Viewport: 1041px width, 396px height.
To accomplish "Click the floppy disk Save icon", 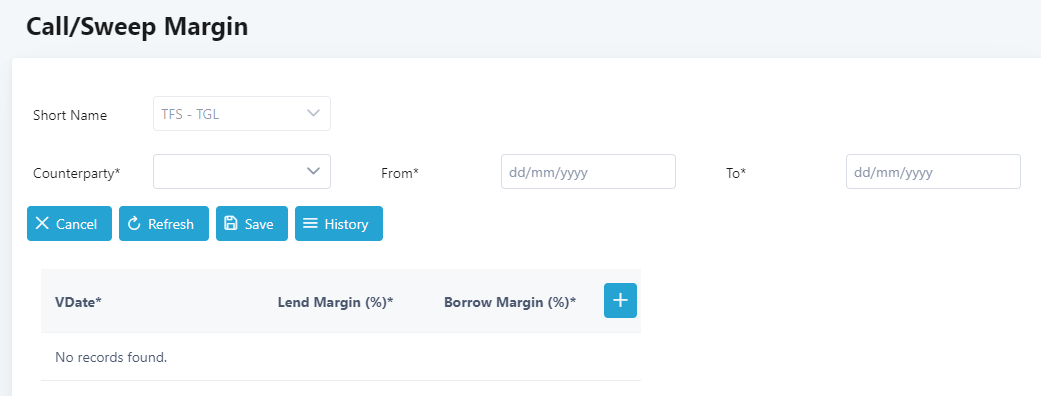I will coord(231,223).
